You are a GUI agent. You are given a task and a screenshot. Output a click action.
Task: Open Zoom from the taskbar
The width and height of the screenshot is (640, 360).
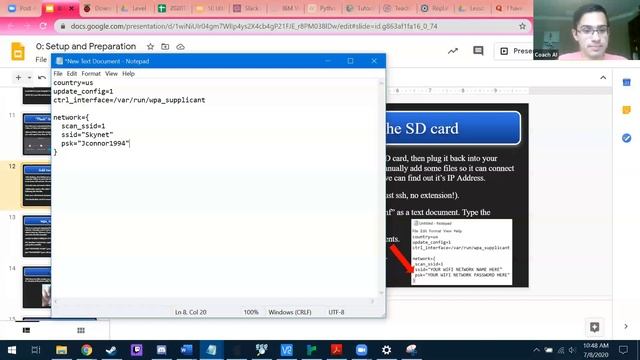click(361, 350)
